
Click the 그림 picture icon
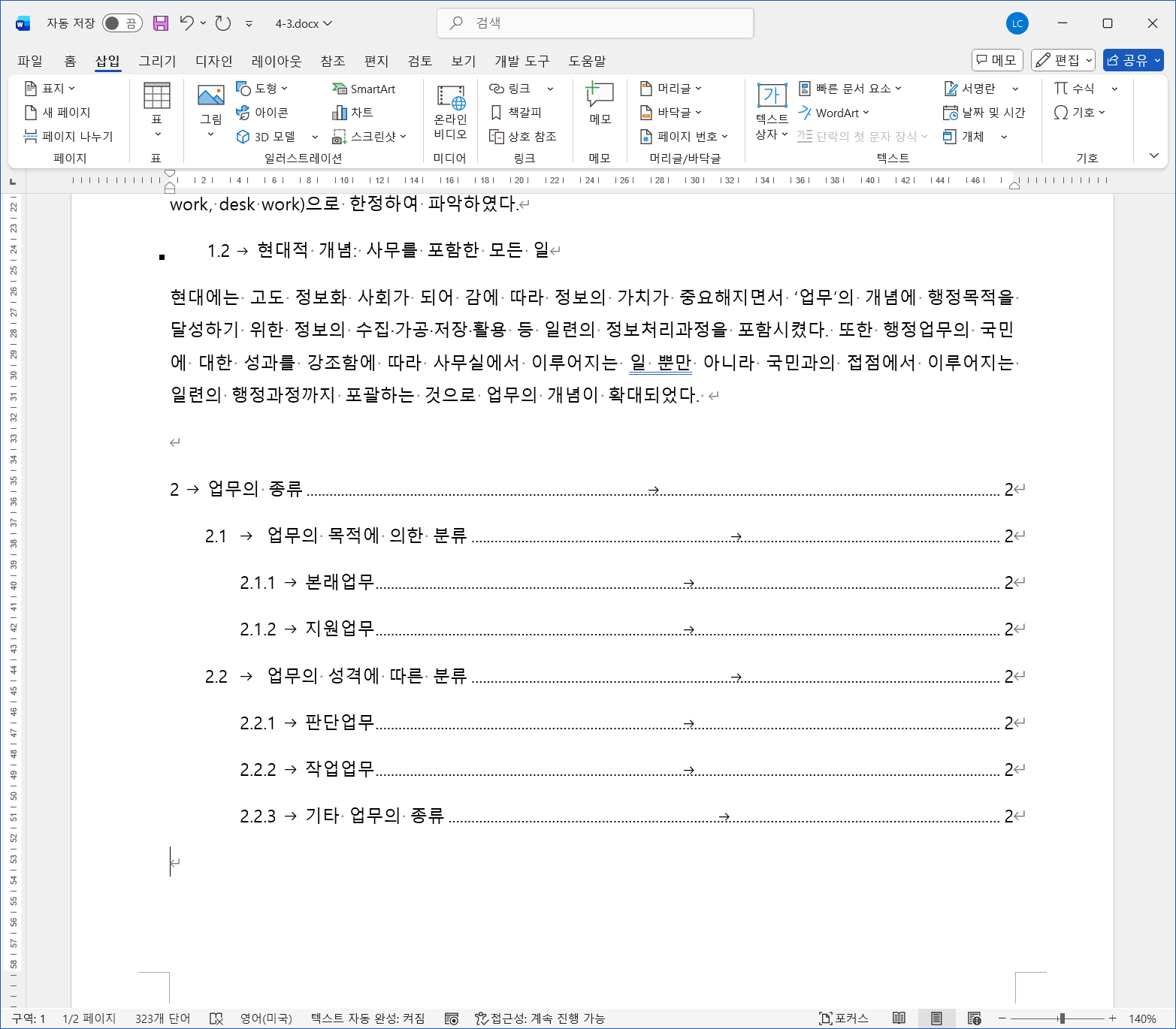211,95
